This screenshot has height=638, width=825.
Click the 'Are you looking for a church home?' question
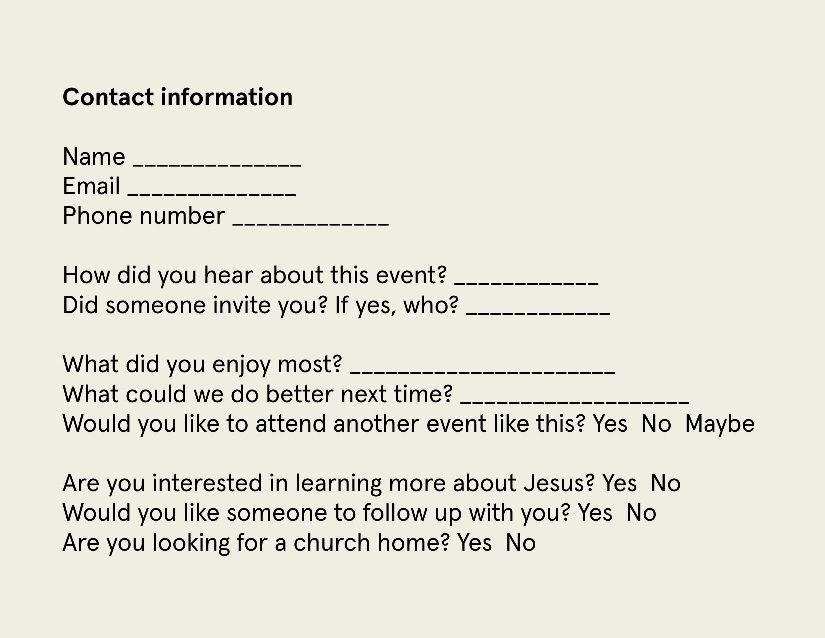pyautogui.click(x=255, y=544)
